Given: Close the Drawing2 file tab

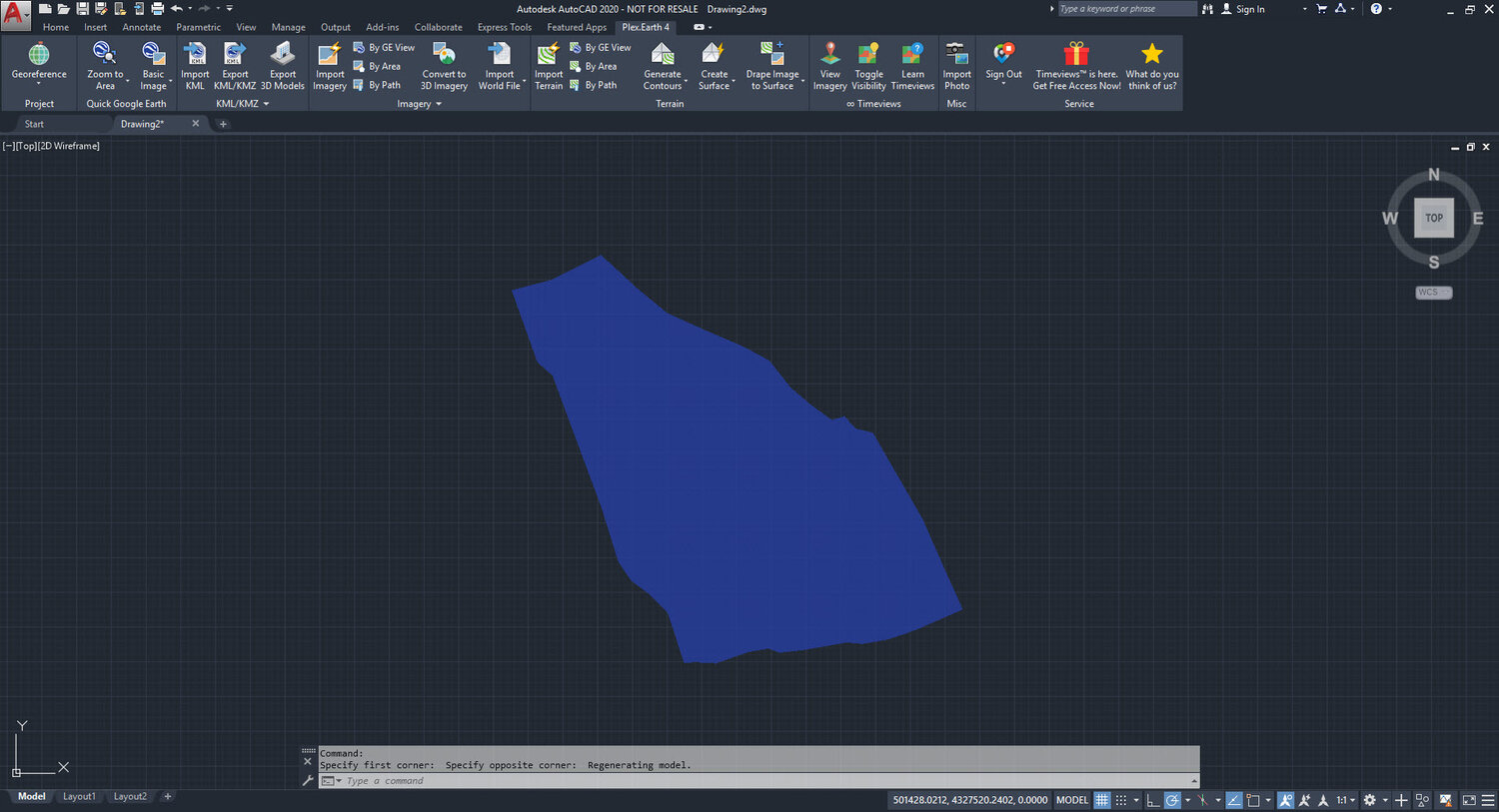Looking at the screenshot, I should tap(196, 124).
